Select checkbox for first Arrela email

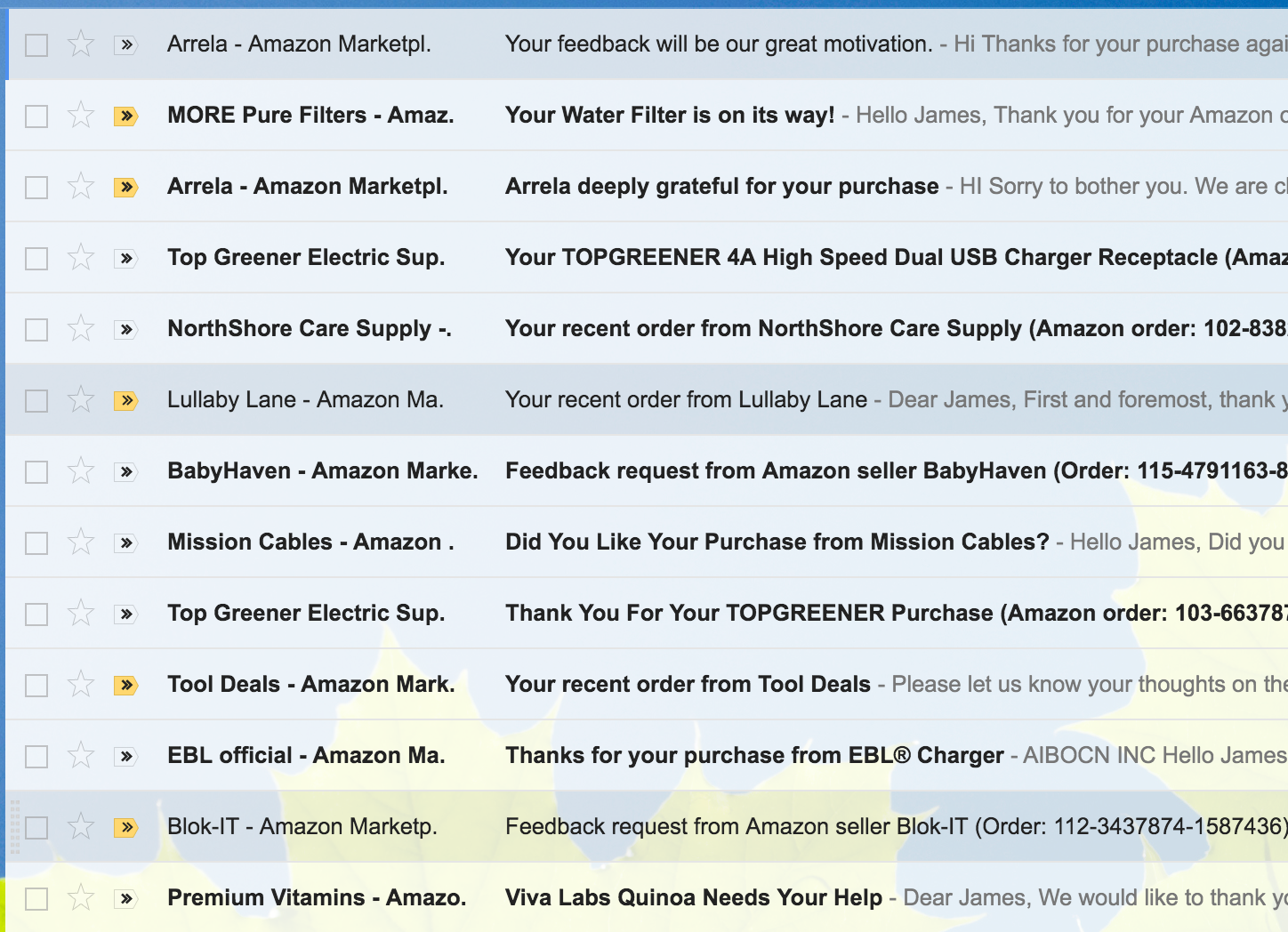tap(36, 44)
